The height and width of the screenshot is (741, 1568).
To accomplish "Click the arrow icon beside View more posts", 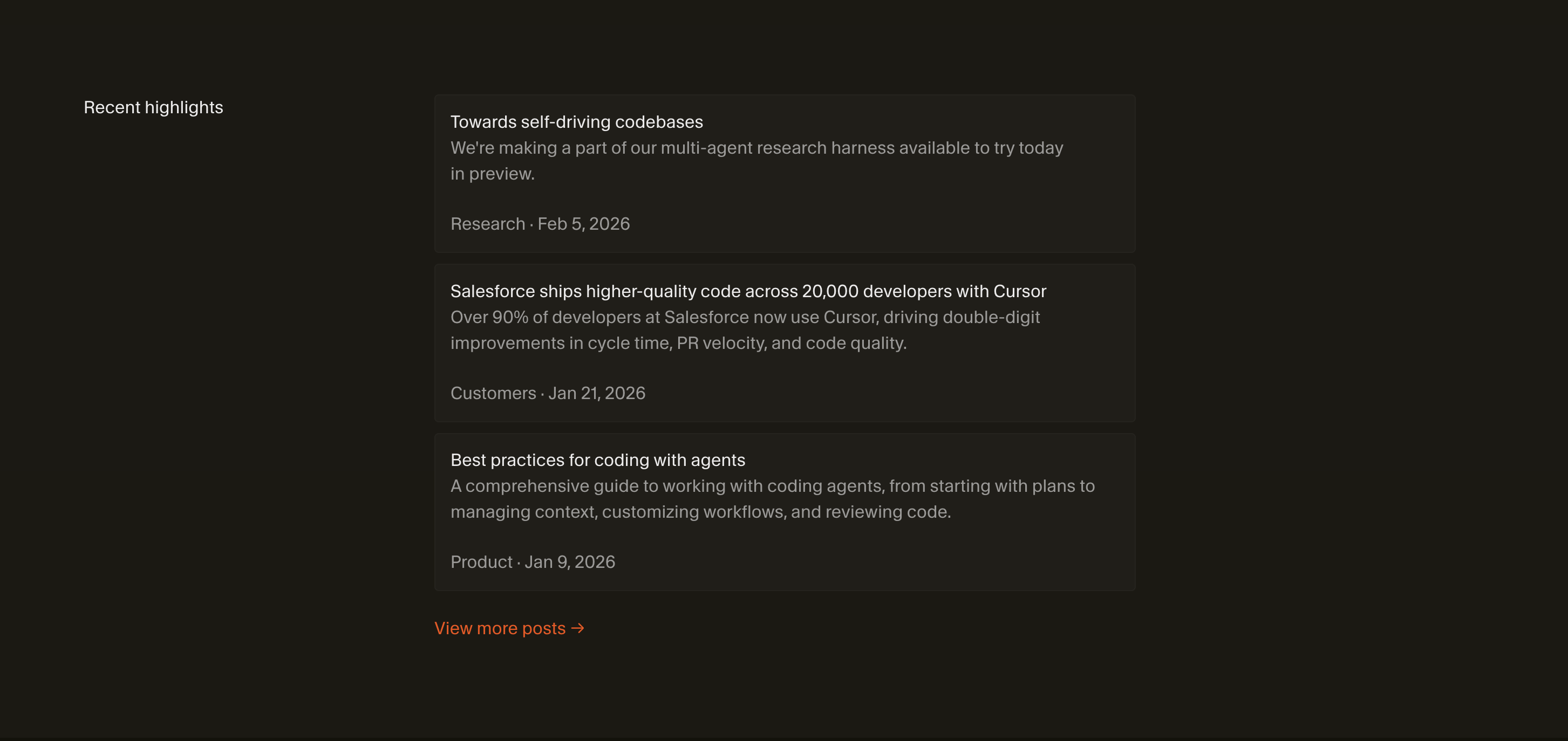I will click(x=578, y=628).
